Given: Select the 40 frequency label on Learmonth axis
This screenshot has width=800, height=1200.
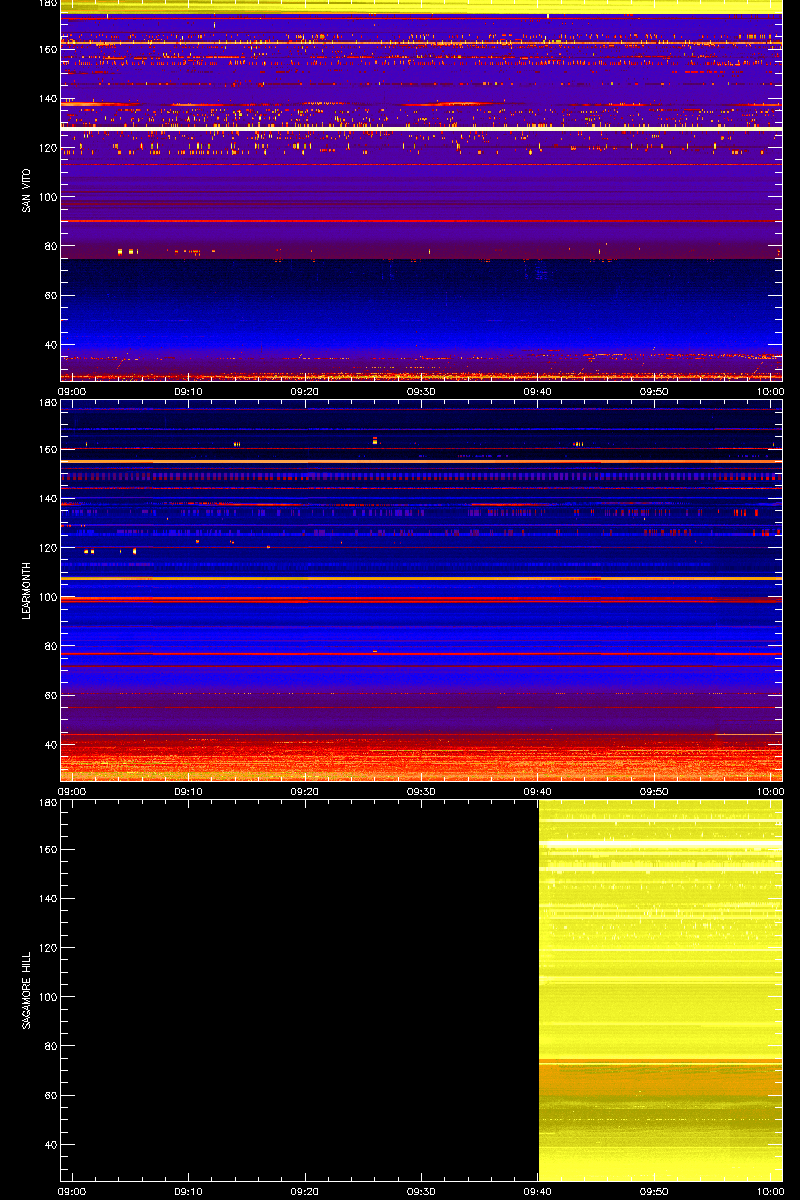Looking at the screenshot, I should point(49,744).
